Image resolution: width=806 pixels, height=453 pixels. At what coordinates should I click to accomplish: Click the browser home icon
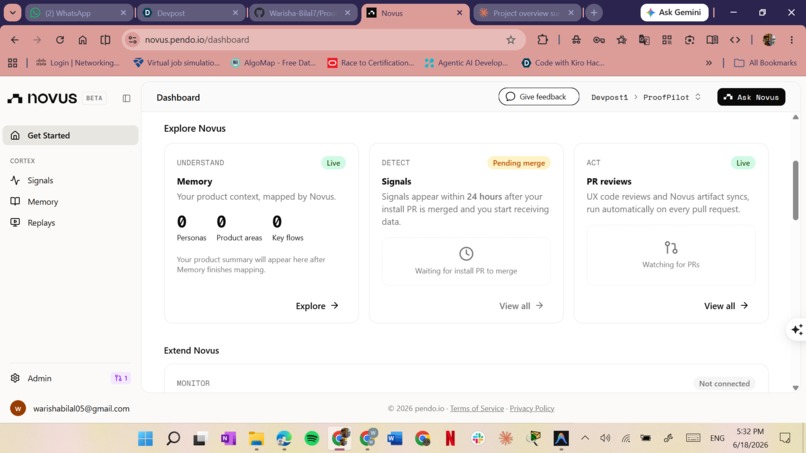[x=83, y=40]
